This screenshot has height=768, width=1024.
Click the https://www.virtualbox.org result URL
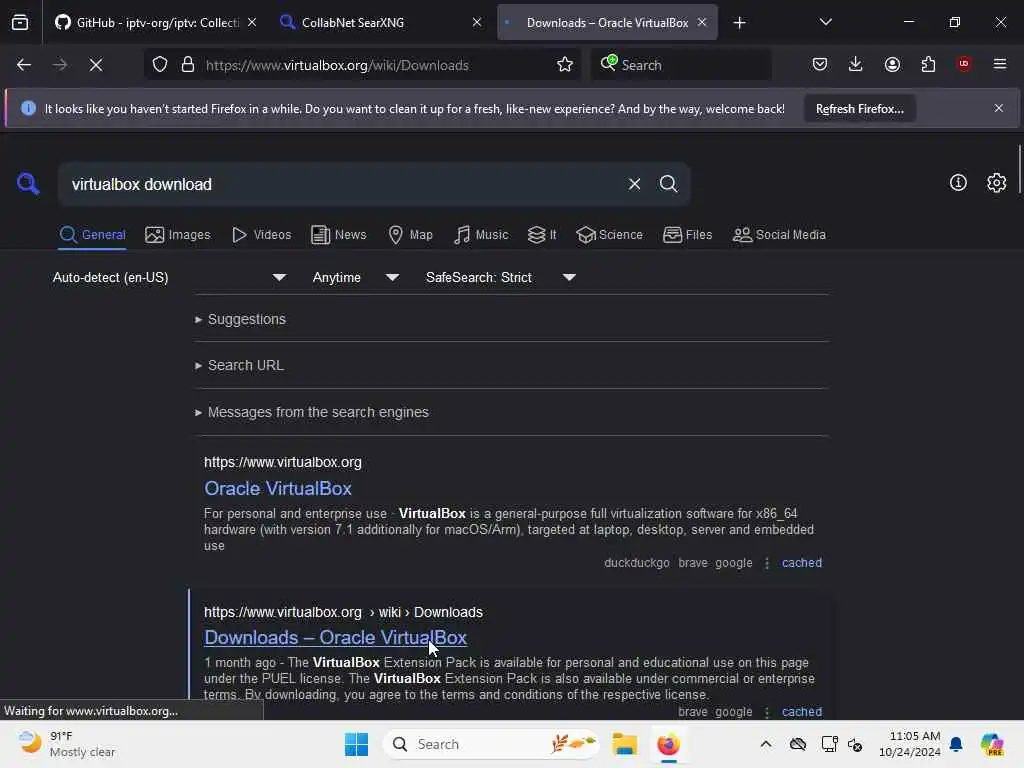(x=283, y=462)
